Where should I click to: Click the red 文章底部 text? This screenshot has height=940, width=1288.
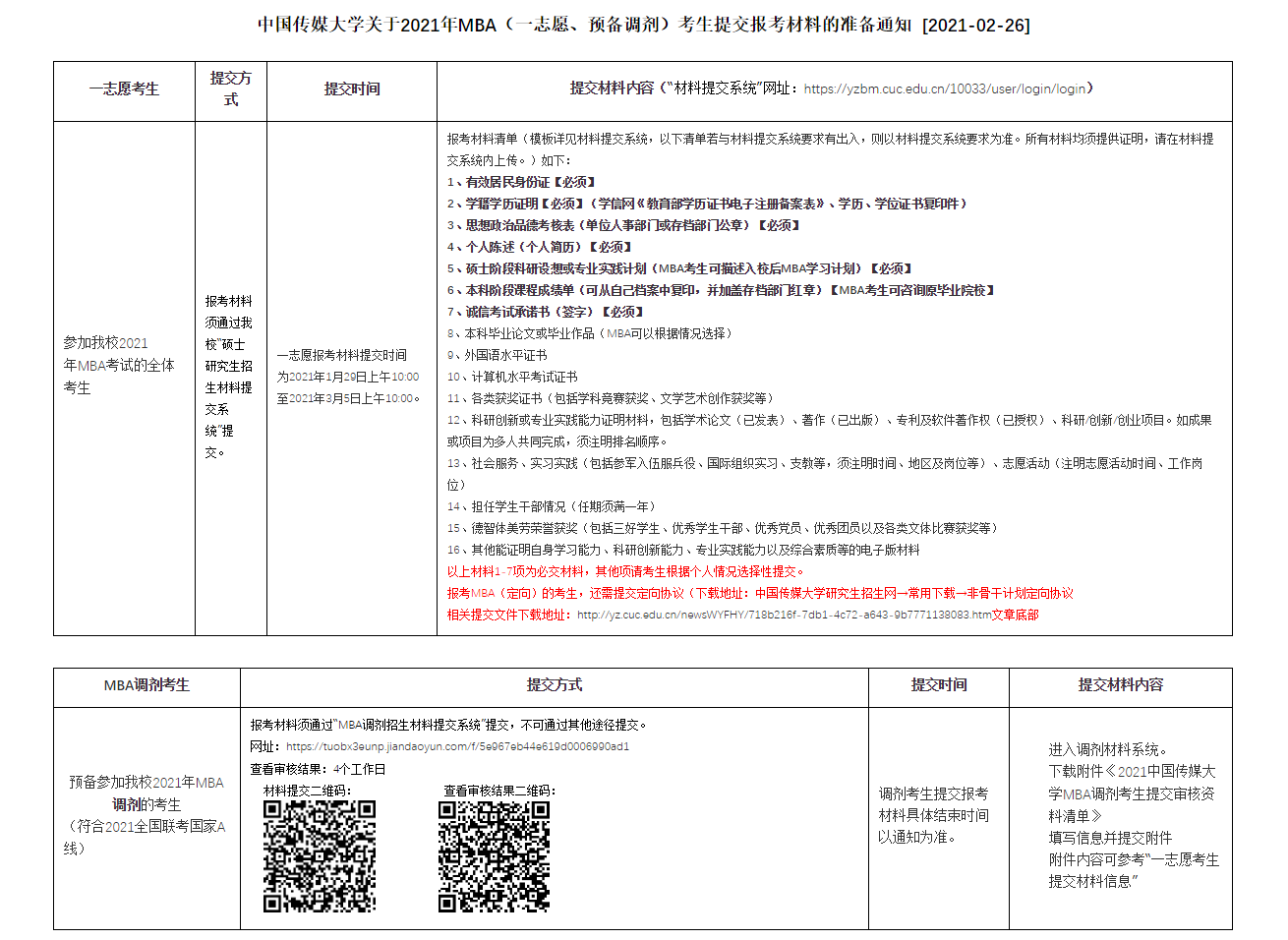click(x=1015, y=615)
